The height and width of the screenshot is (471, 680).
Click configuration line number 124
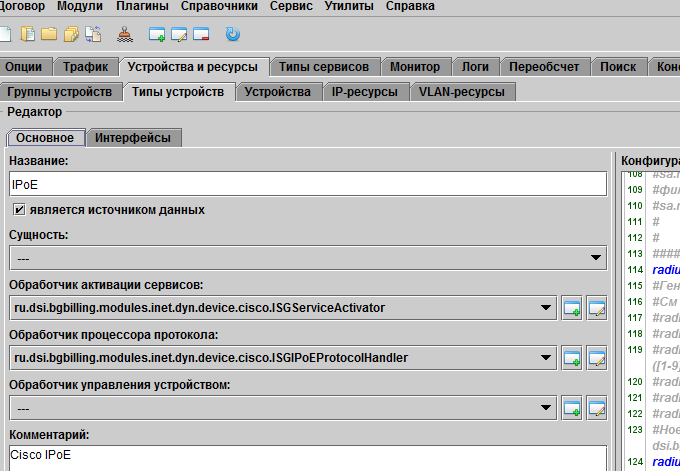(x=635, y=461)
